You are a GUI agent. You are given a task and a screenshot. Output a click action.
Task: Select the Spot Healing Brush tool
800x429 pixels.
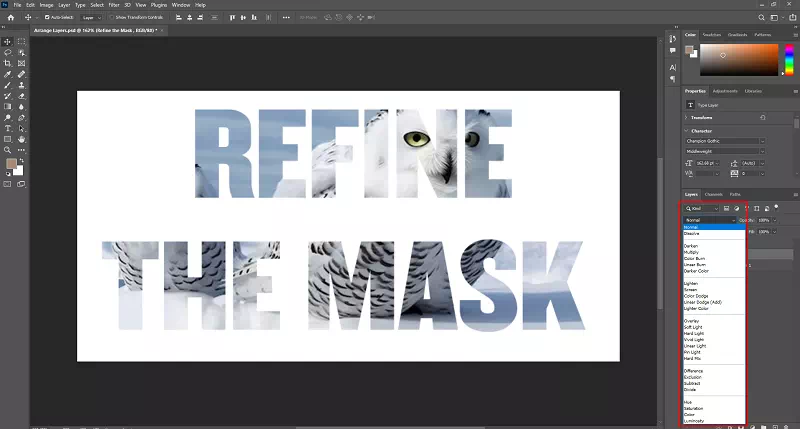pyautogui.click(x=21, y=74)
